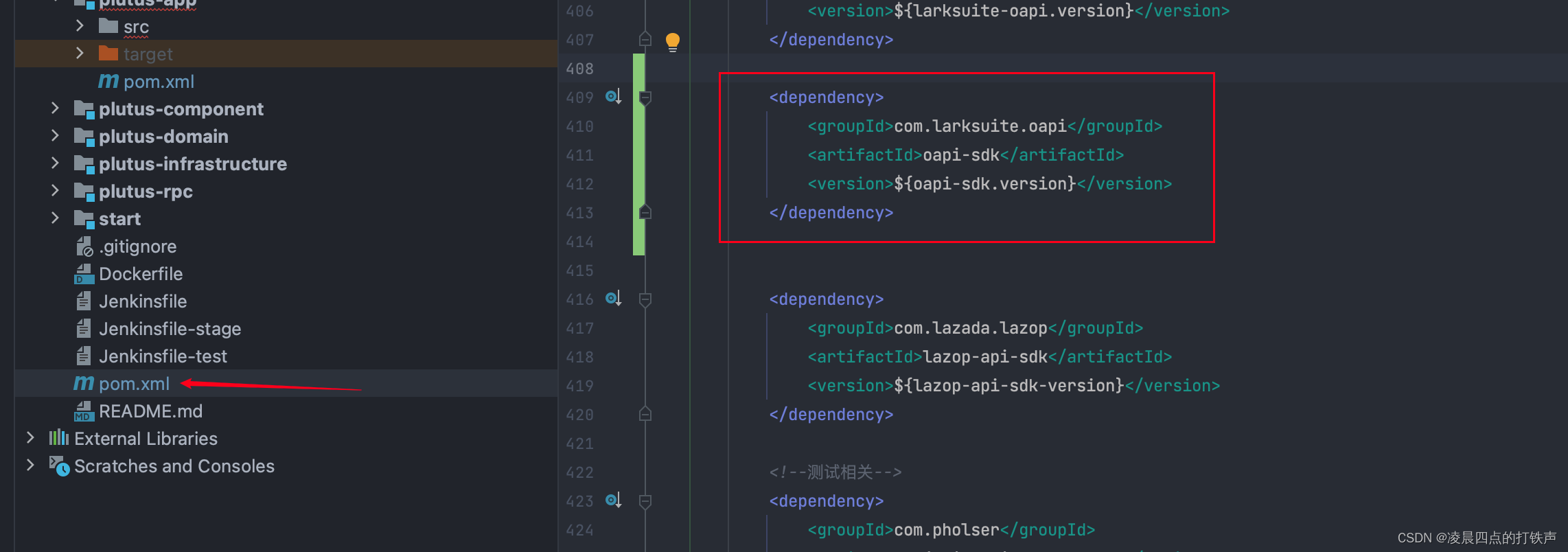Image resolution: width=1568 pixels, height=552 pixels.
Task: Click the gutter marker icon on line 409
Action: click(x=613, y=97)
